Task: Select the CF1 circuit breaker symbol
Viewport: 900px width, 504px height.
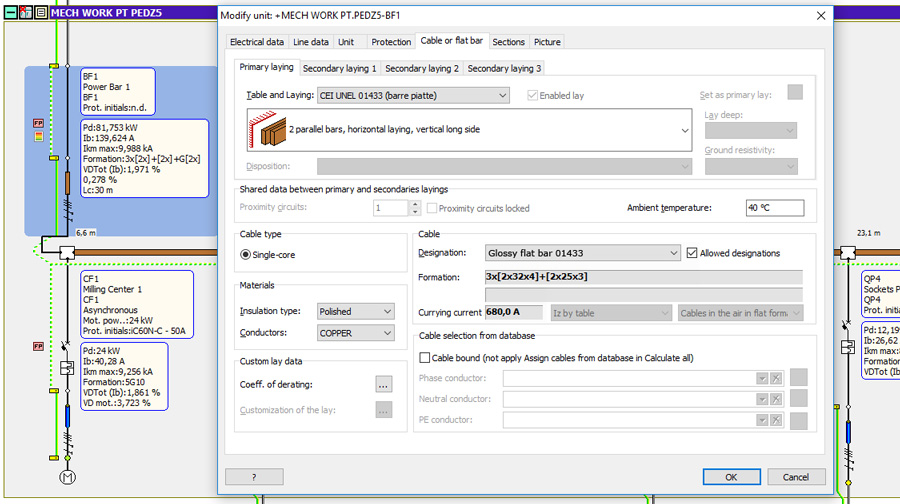Action: tap(68, 367)
